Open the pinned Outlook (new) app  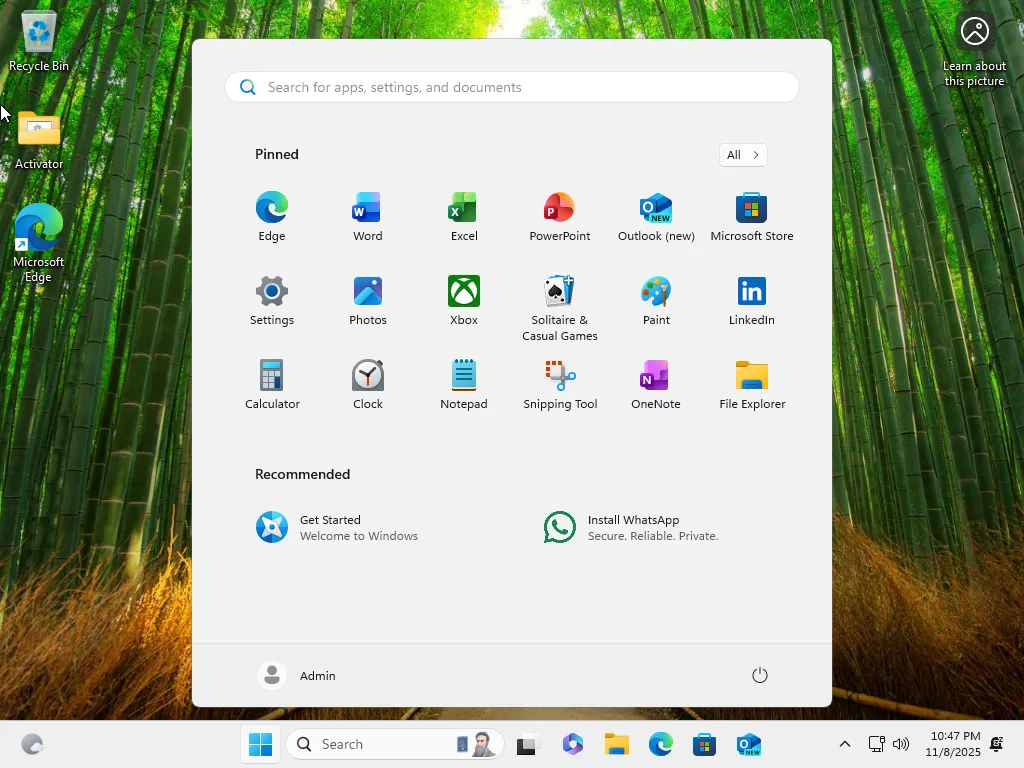click(x=656, y=216)
